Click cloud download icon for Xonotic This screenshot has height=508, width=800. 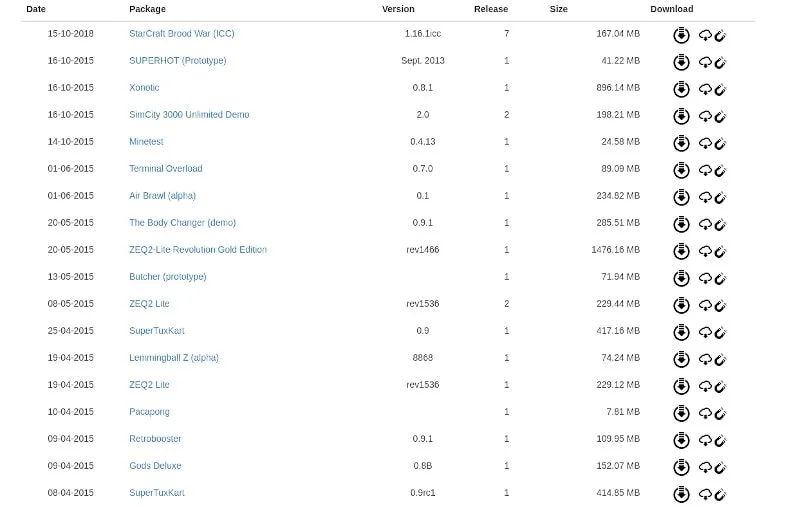[x=704, y=89]
